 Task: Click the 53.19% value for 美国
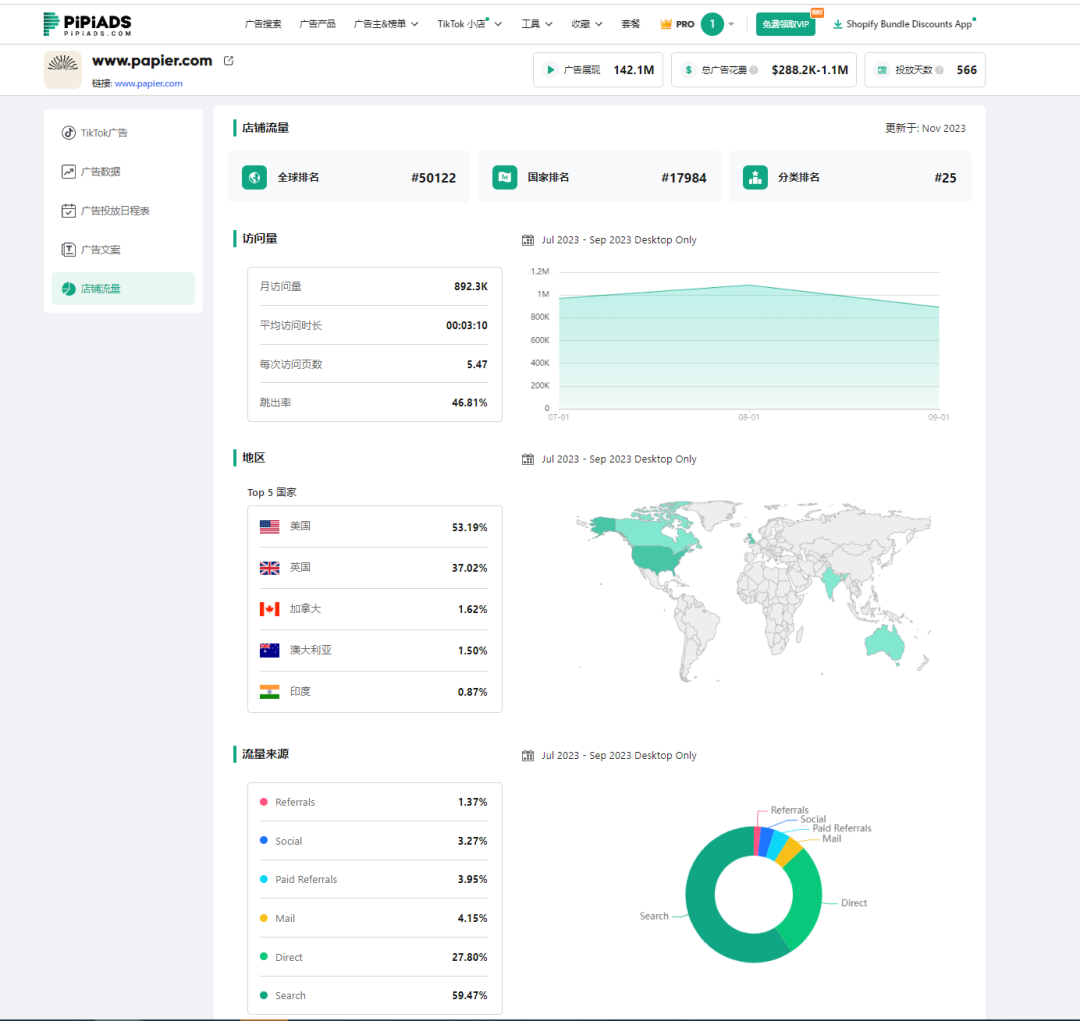point(470,527)
